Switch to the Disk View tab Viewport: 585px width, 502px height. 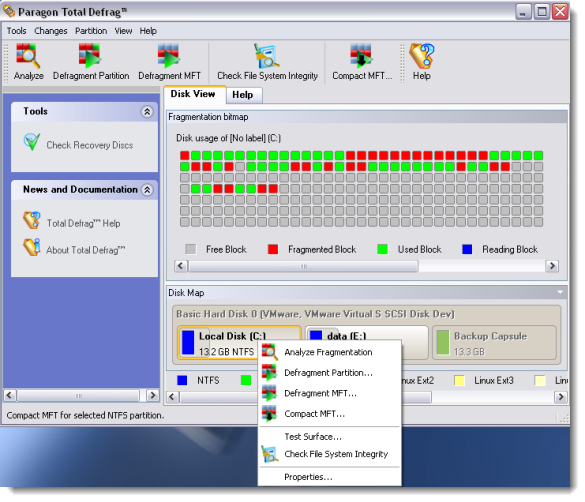(x=194, y=94)
